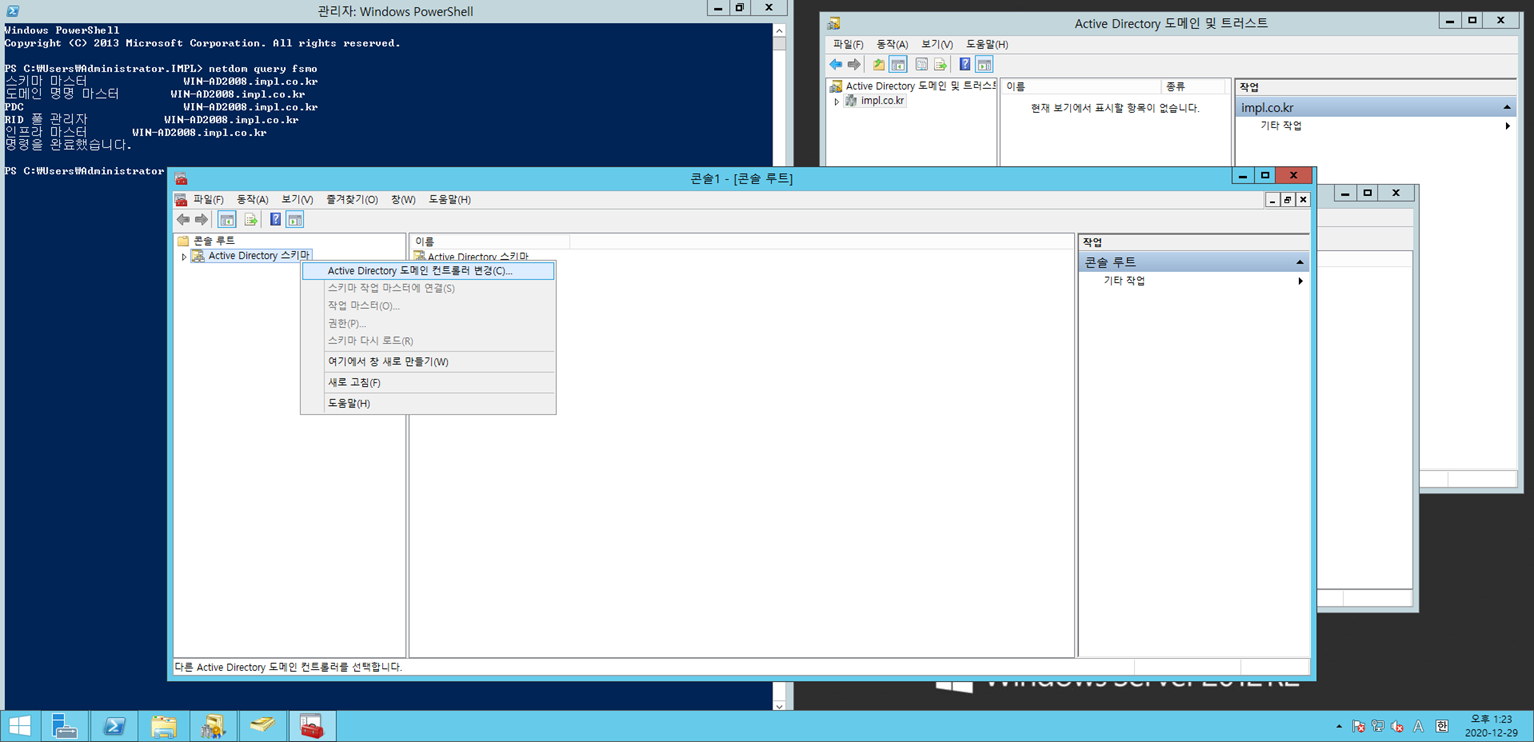The image size is (1534, 742).
Task: Select impl.co.kr tree item
Action: click(x=882, y=101)
